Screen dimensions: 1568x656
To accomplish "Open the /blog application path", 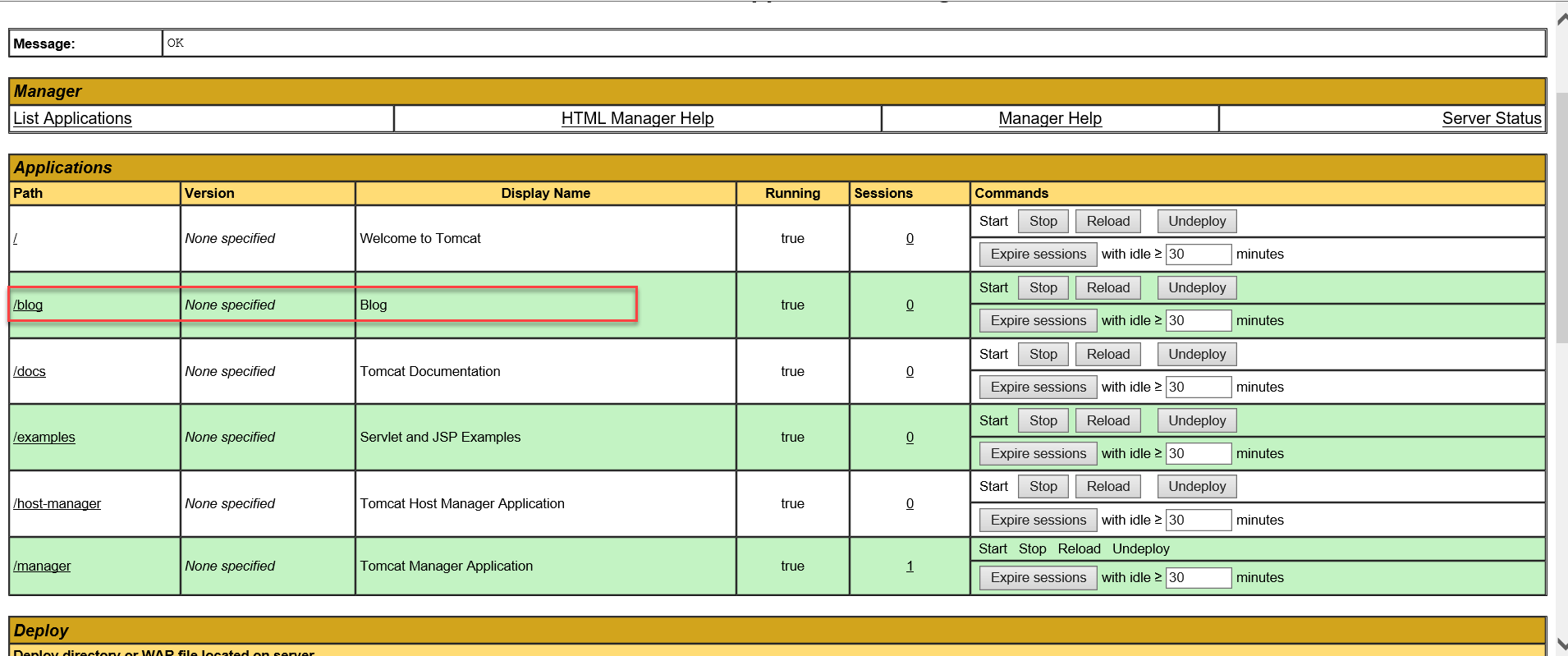I will pos(28,305).
